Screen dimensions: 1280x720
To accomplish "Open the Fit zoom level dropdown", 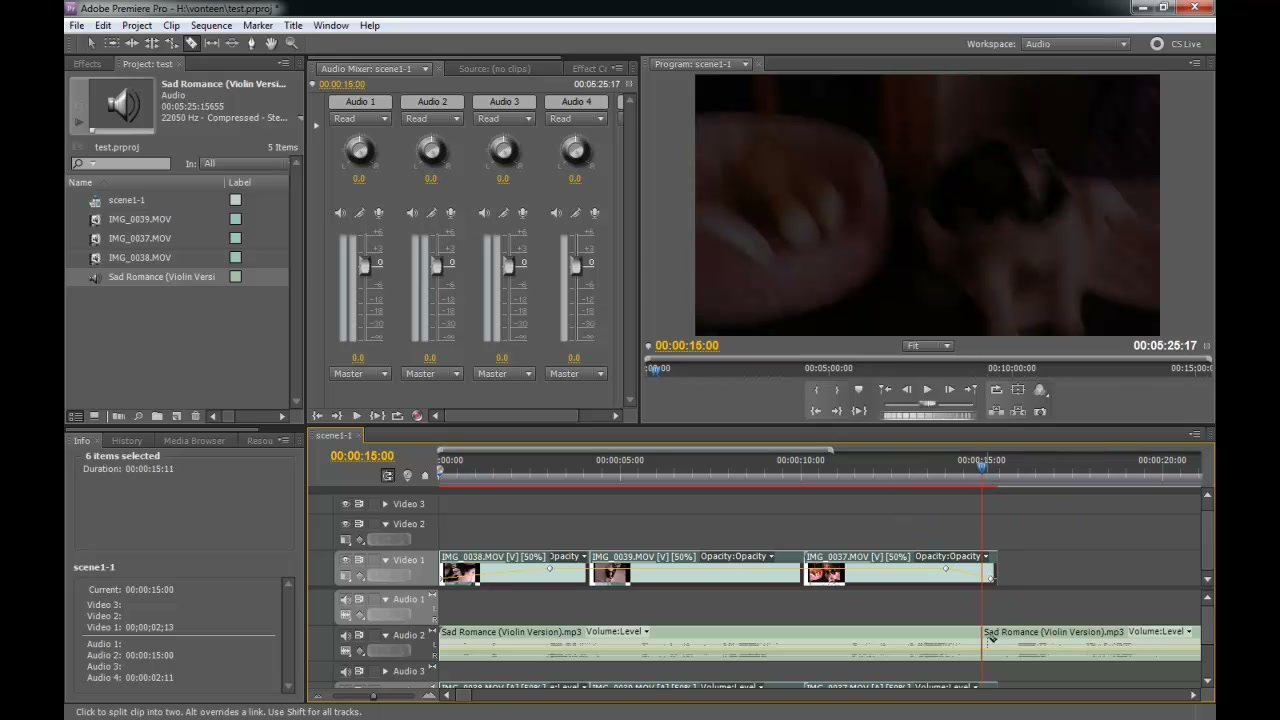I will click(928, 346).
